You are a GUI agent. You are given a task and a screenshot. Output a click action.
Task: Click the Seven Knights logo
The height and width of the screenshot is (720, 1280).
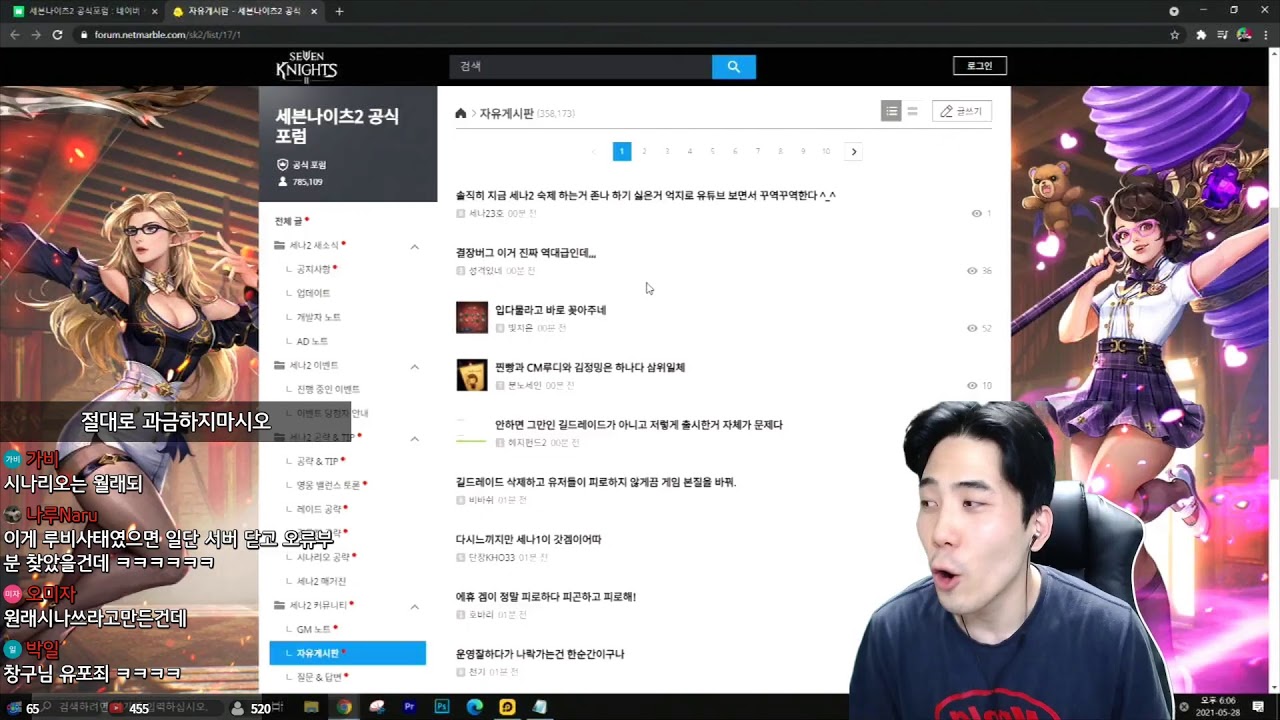click(x=306, y=67)
